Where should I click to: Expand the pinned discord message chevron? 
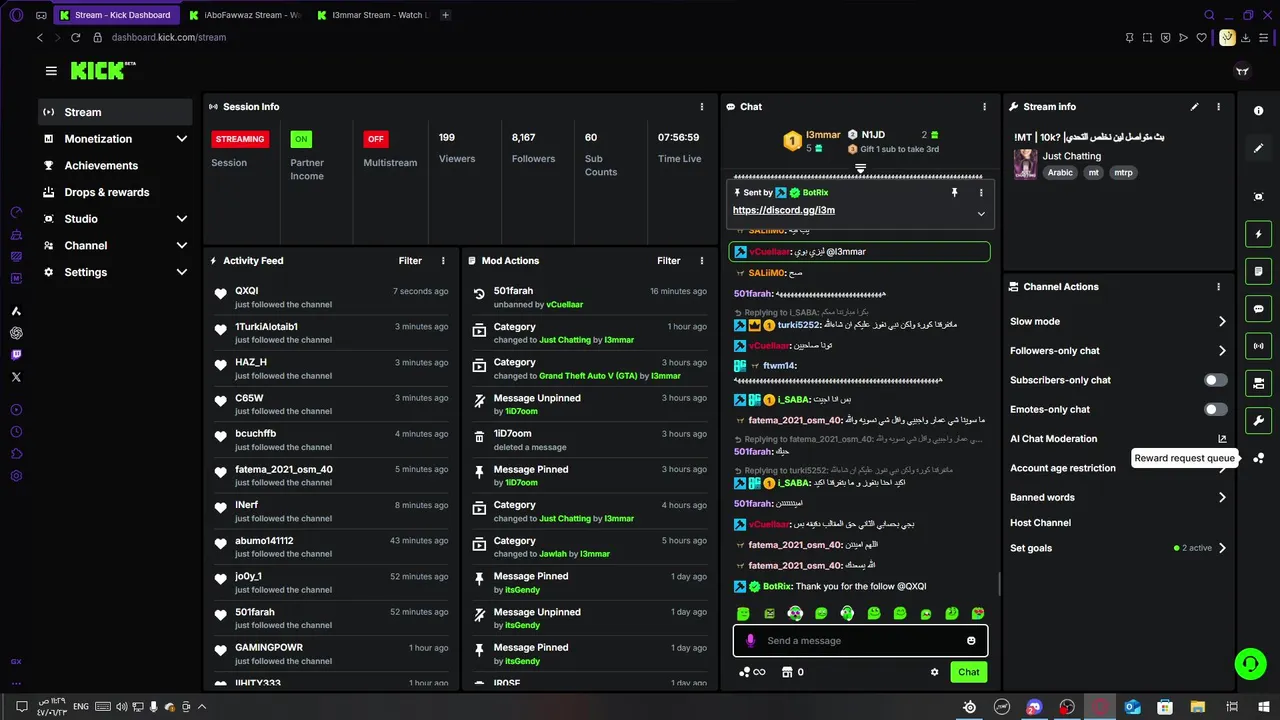[981, 213]
